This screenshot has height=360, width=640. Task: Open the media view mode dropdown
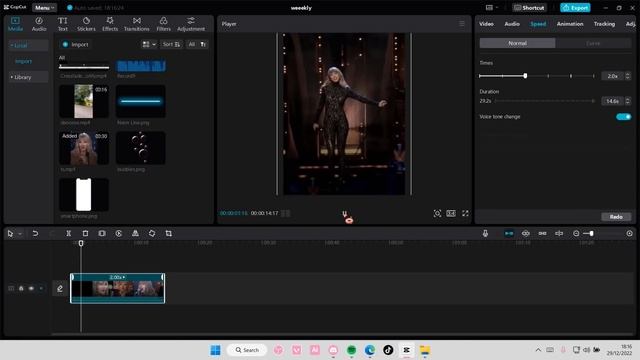point(149,44)
